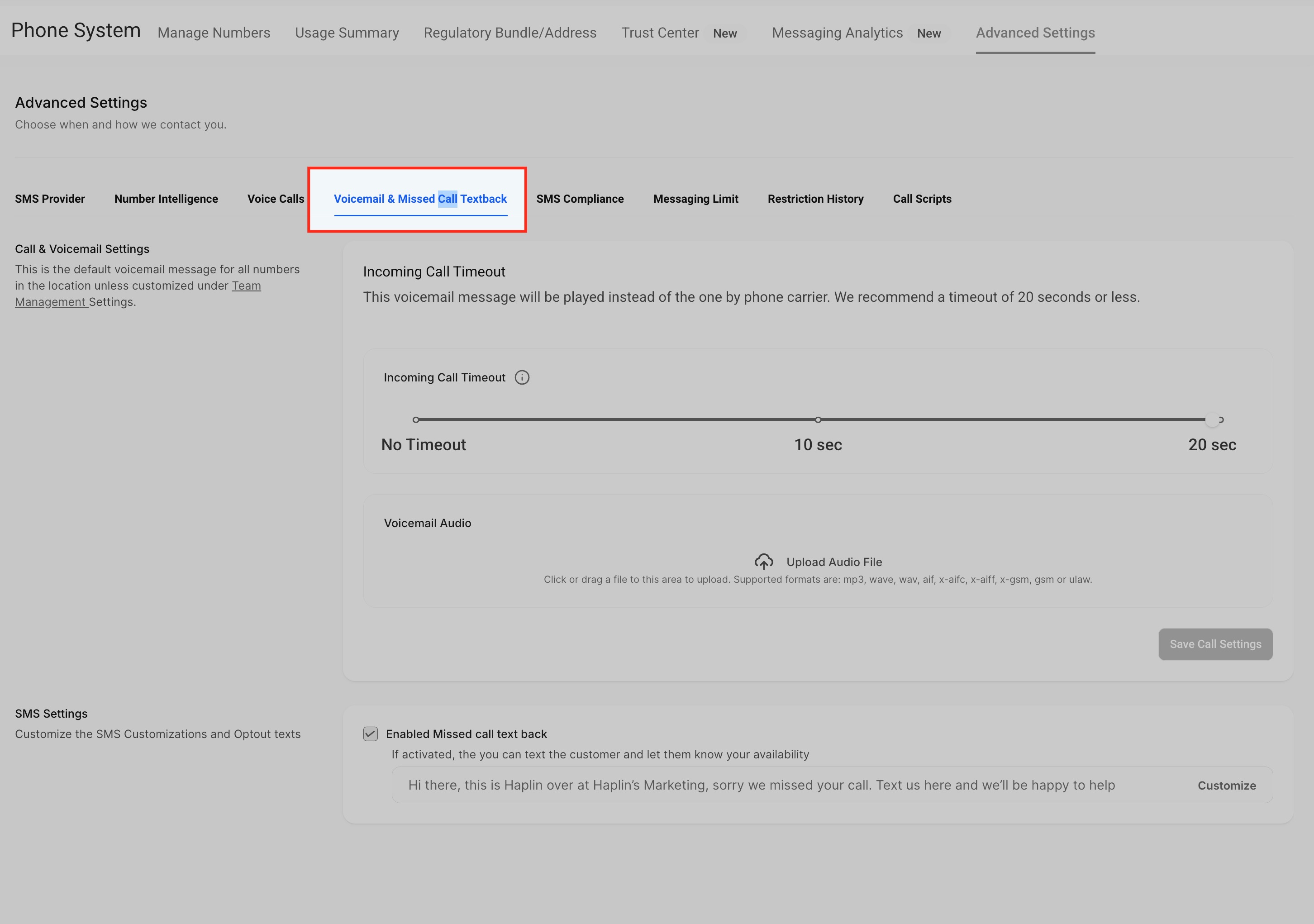Open the SMS Provider tab
1314x924 pixels.
[x=50, y=199]
